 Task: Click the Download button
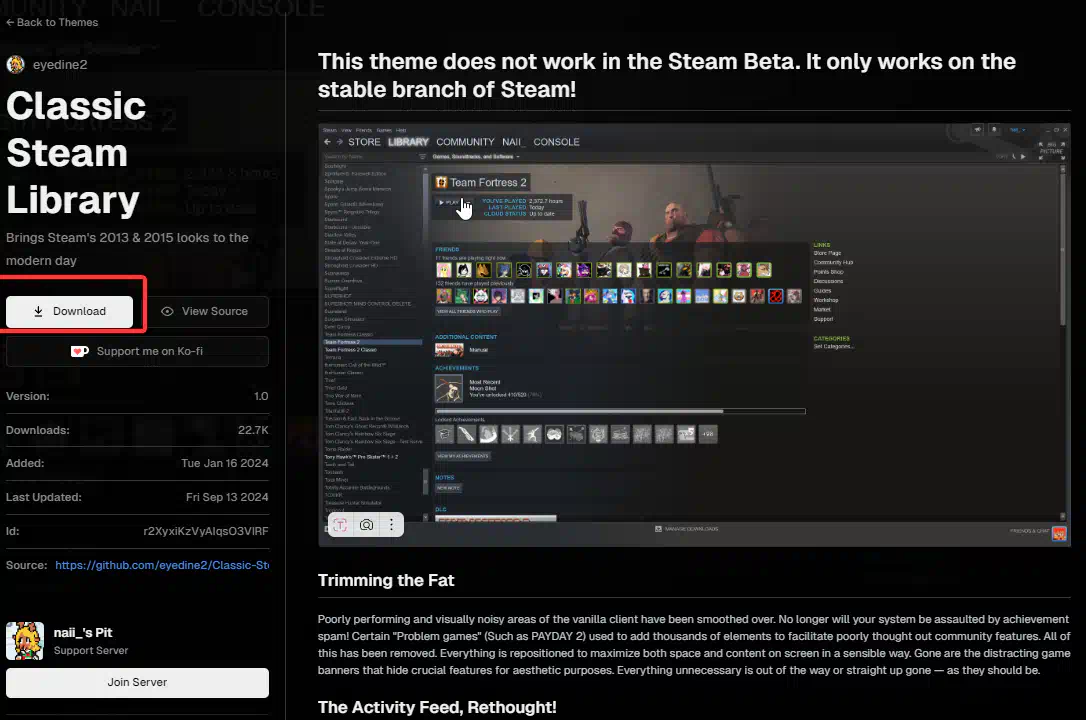point(69,312)
